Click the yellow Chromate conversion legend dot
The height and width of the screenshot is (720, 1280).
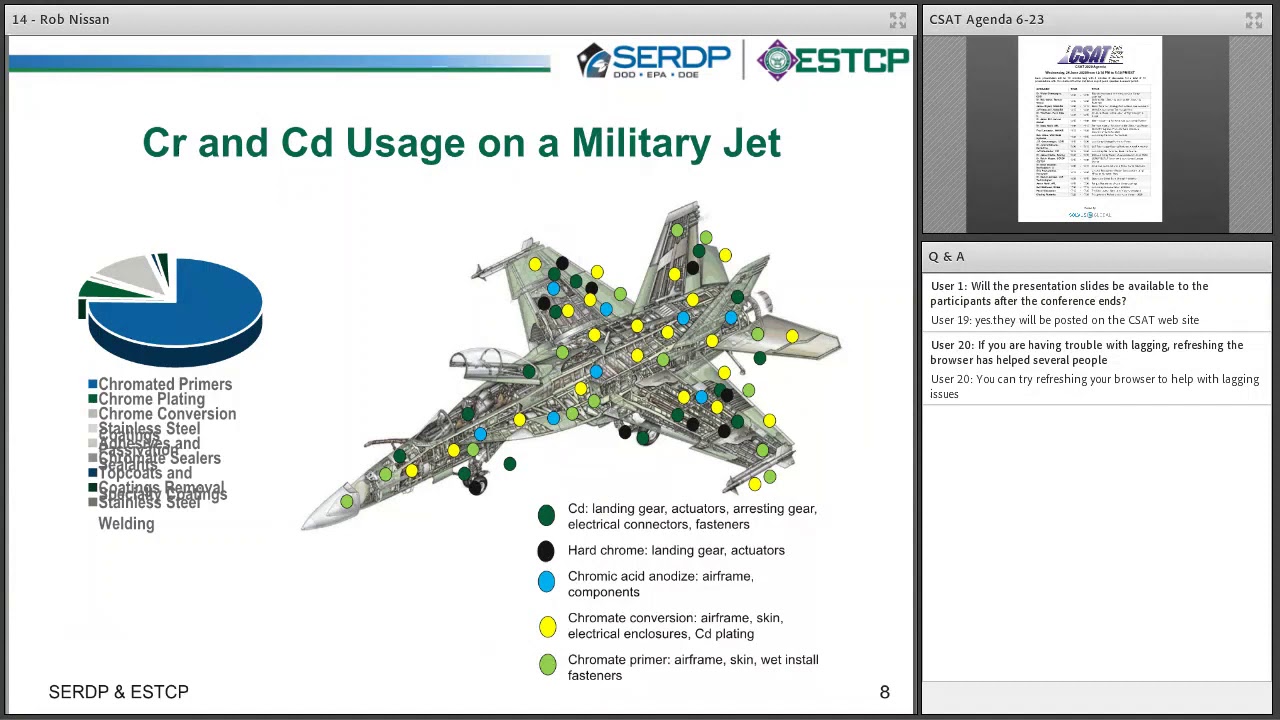click(547, 627)
